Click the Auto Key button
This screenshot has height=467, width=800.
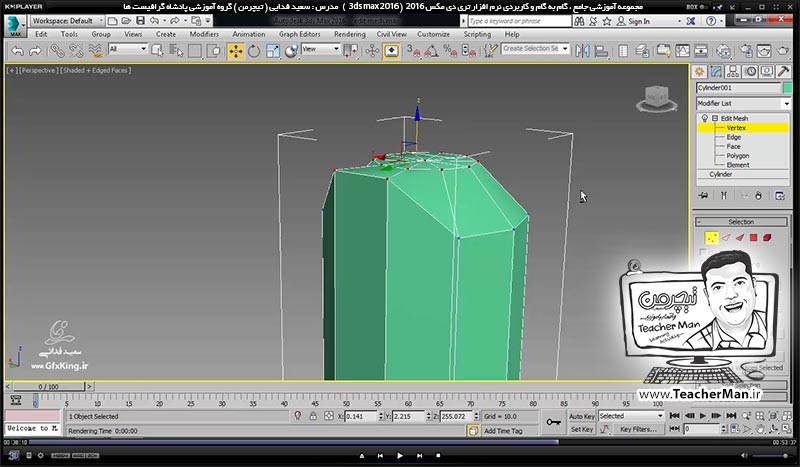pyautogui.click(x=582, y=416)
